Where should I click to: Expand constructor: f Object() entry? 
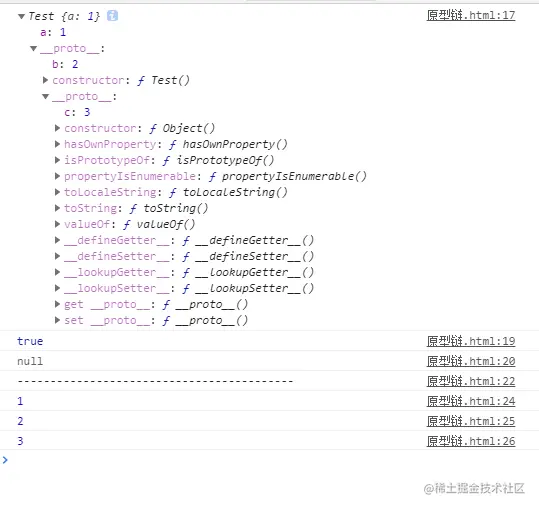point(57,128)
